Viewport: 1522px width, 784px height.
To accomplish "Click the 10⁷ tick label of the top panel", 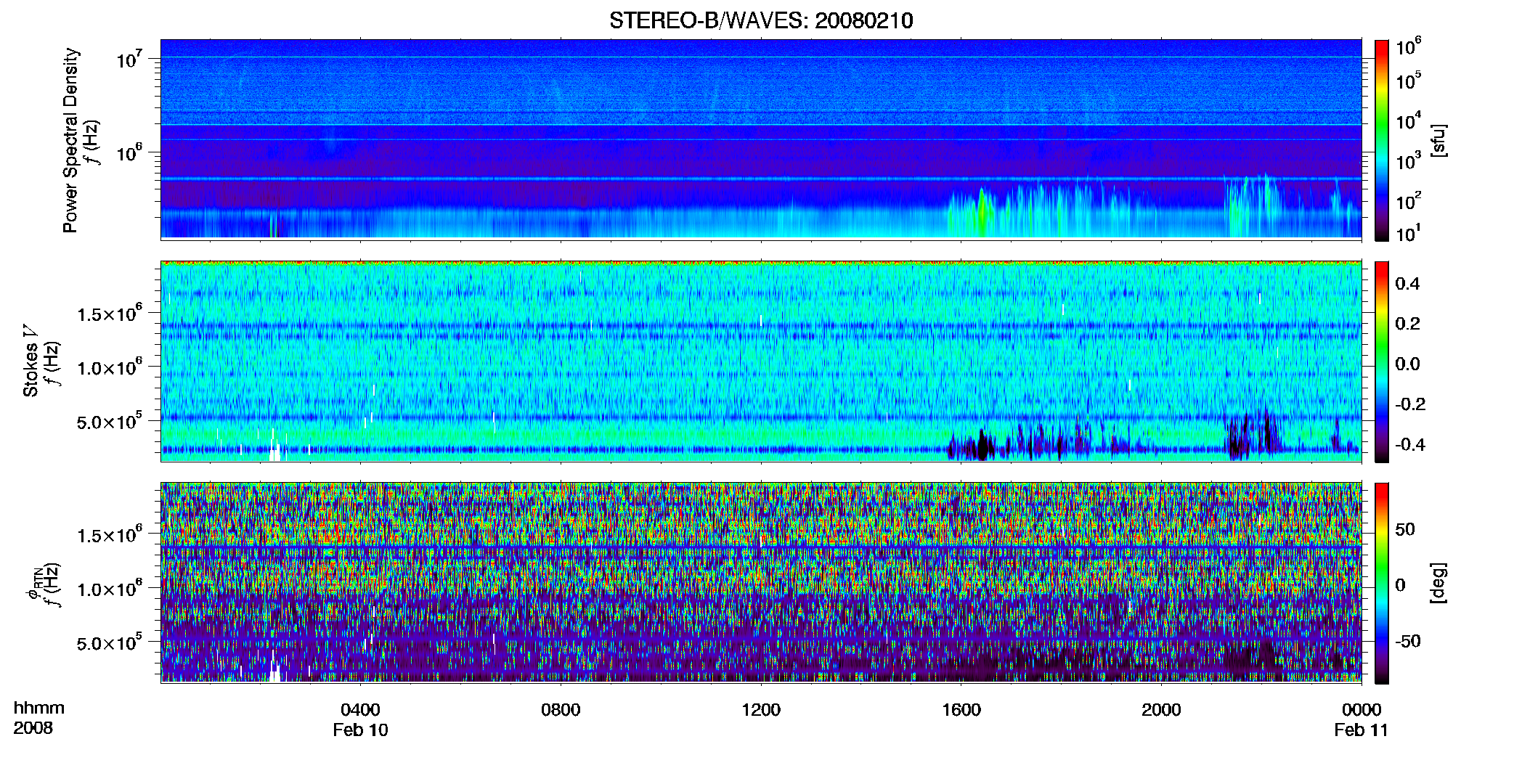I will (x=129, y=60).
